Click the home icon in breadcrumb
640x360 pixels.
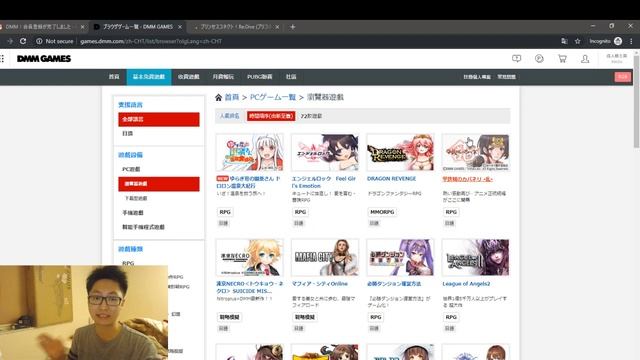[218, 98]
